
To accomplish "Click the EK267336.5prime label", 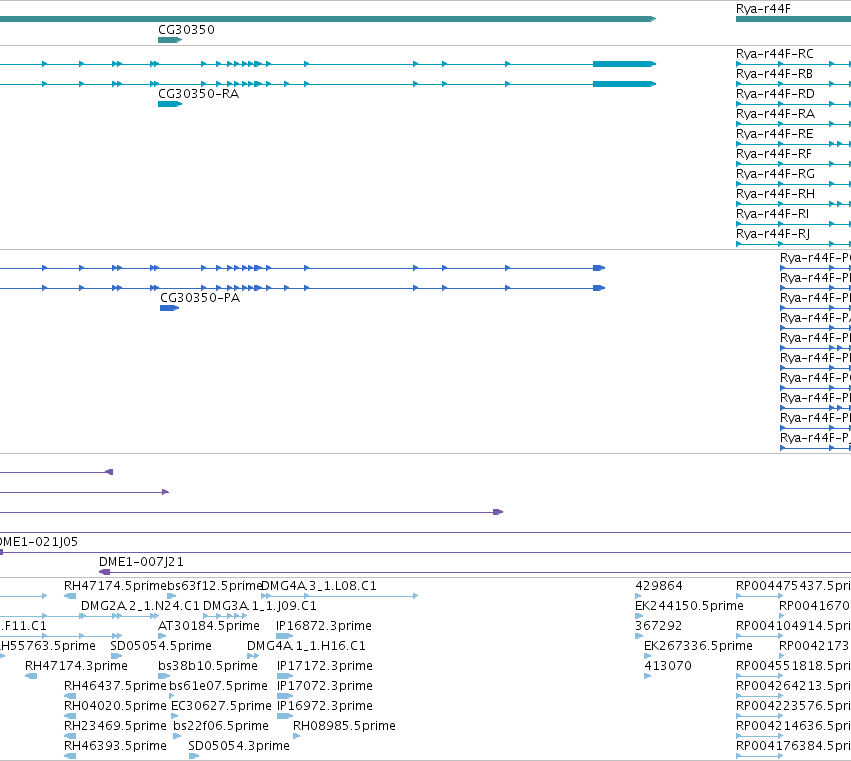I will pos(698,646).
